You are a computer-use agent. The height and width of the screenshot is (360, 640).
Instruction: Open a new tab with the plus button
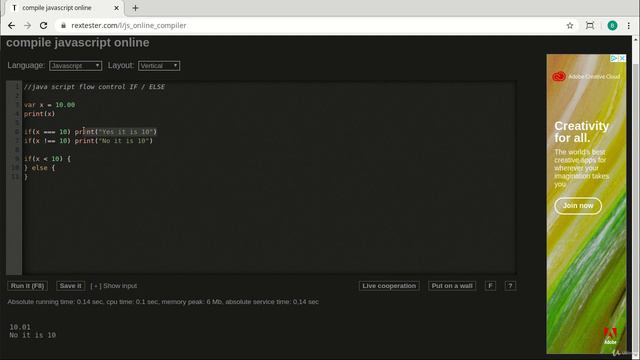coord(135,8)
